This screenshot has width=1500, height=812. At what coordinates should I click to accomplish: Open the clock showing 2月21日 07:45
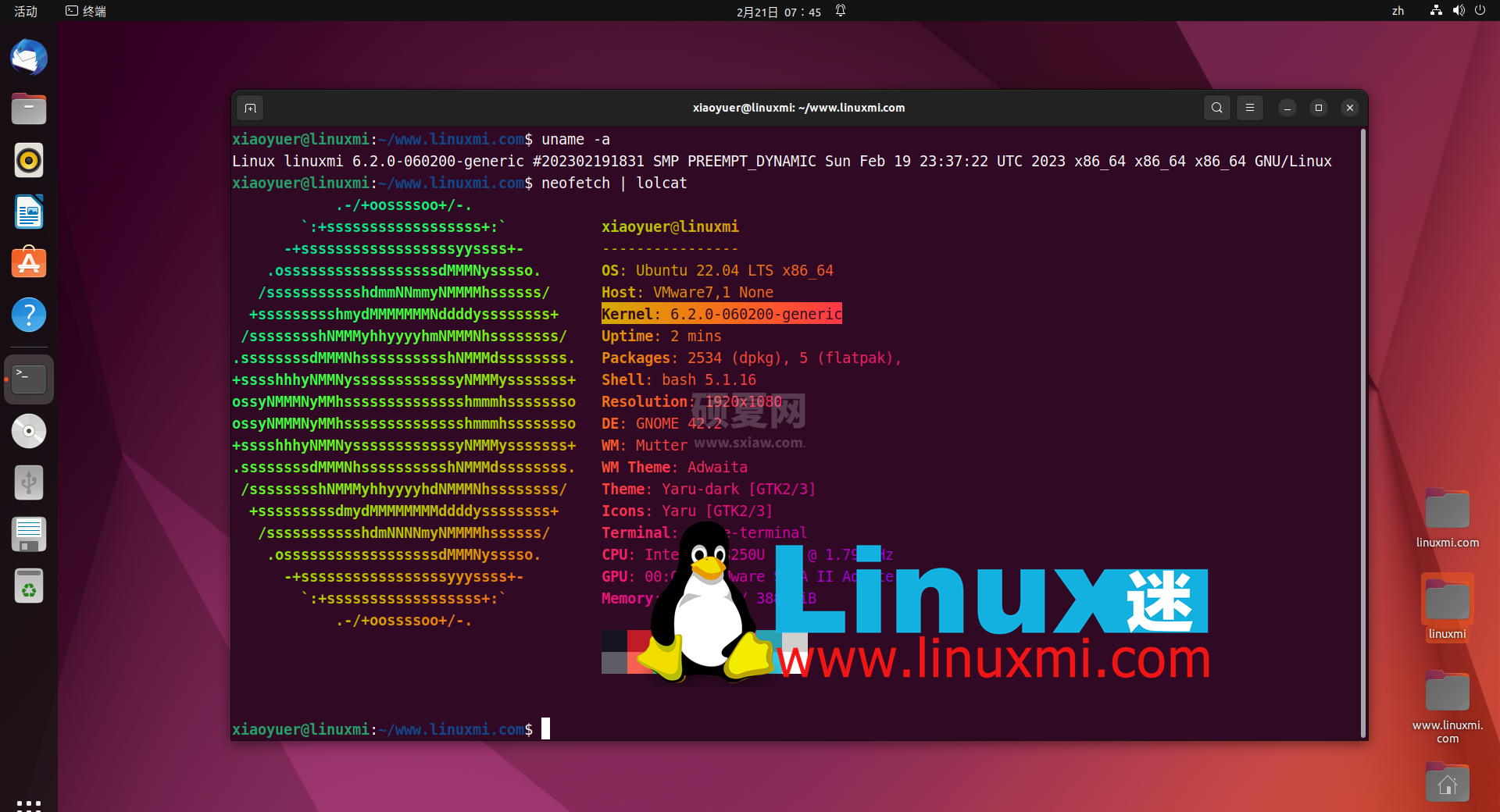(779, 12)
